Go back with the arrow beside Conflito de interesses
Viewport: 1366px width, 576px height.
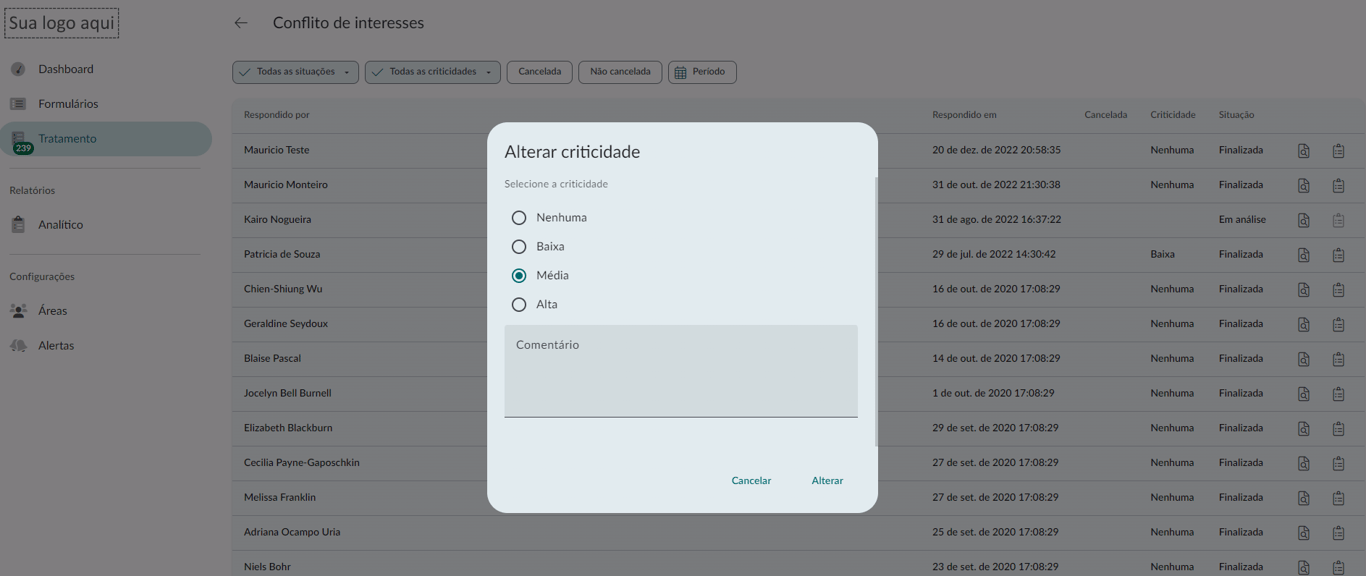point(241,22)
